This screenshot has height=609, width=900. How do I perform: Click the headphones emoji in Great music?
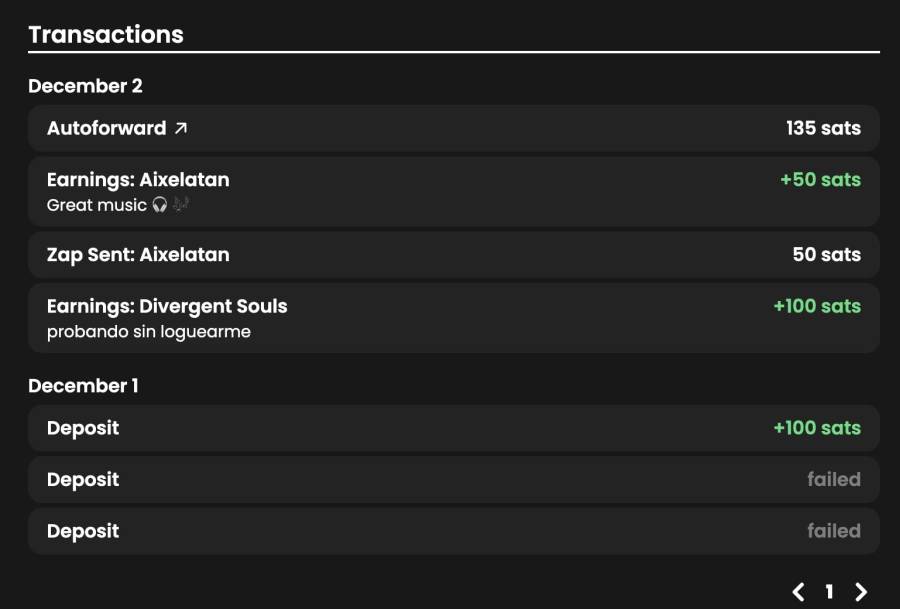(x=160, y=205)
